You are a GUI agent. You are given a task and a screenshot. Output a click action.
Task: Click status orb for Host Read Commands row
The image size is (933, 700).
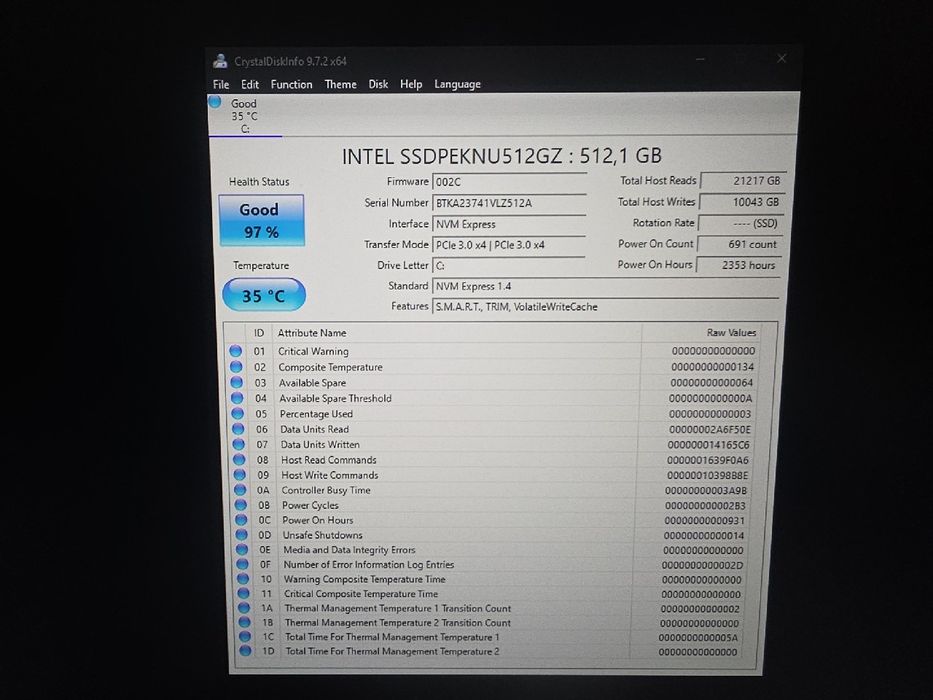(x=239, y=459)
